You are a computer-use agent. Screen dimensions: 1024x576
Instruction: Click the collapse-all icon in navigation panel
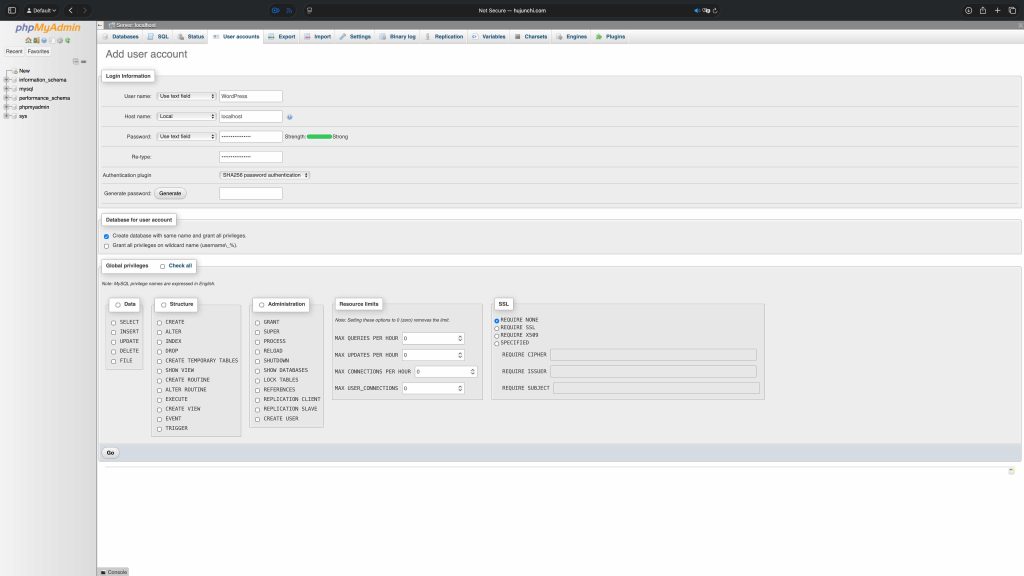point(75,61)
